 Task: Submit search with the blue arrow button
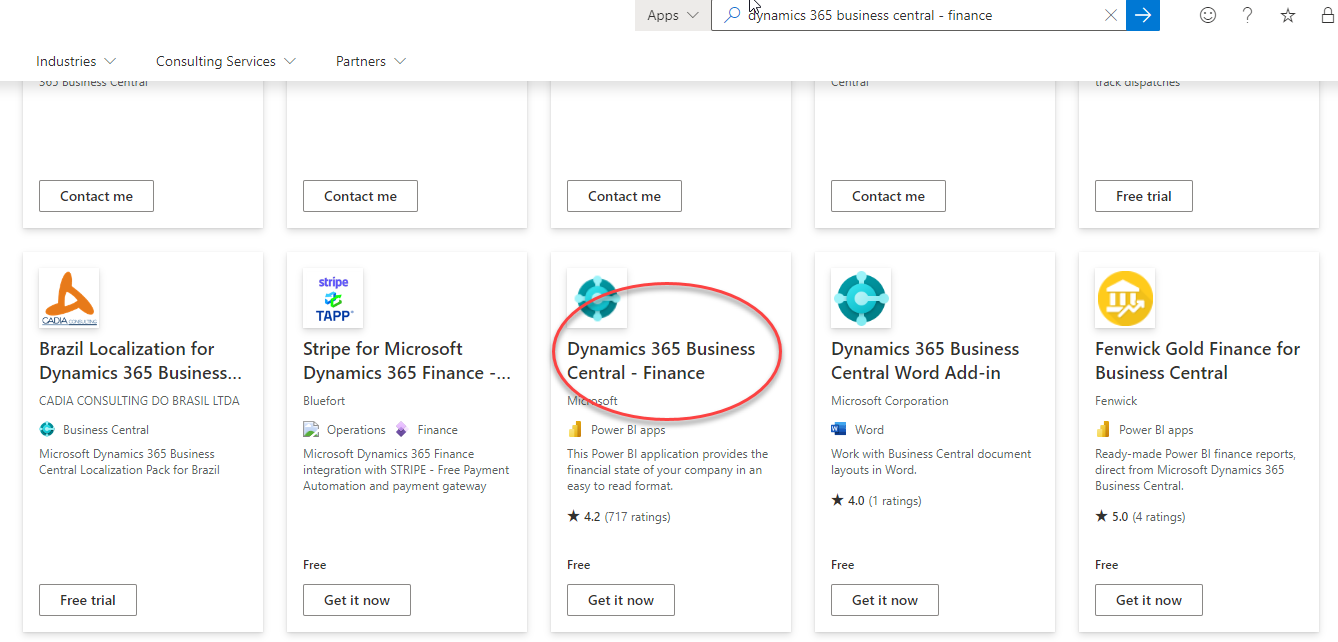click(x=1143, y=15)
